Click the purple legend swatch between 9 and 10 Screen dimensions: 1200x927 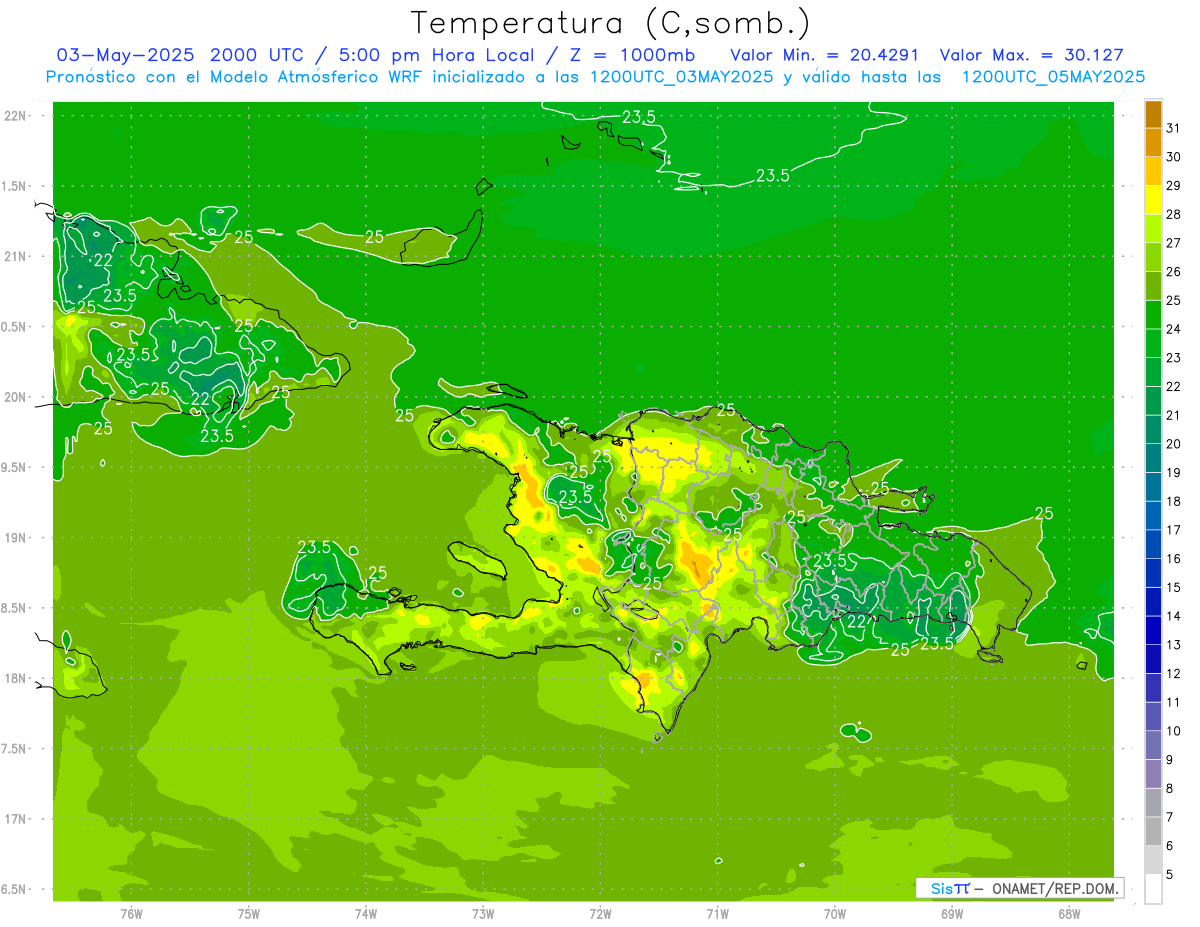1153,745
